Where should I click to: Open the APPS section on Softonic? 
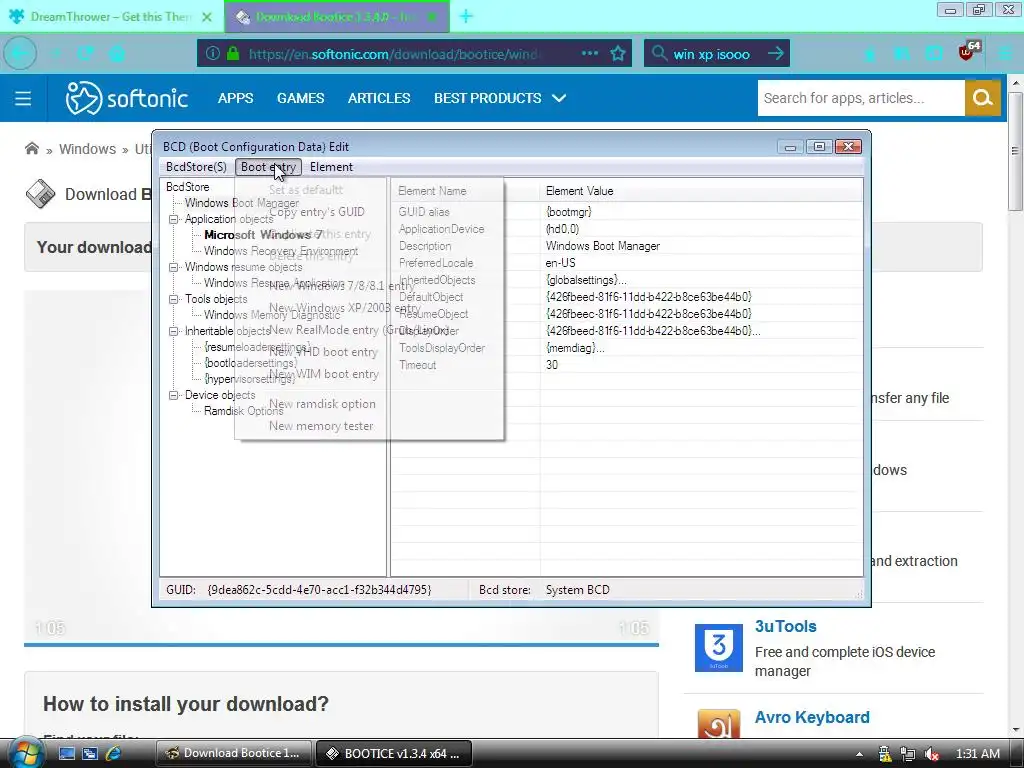[x=235, y=98]
